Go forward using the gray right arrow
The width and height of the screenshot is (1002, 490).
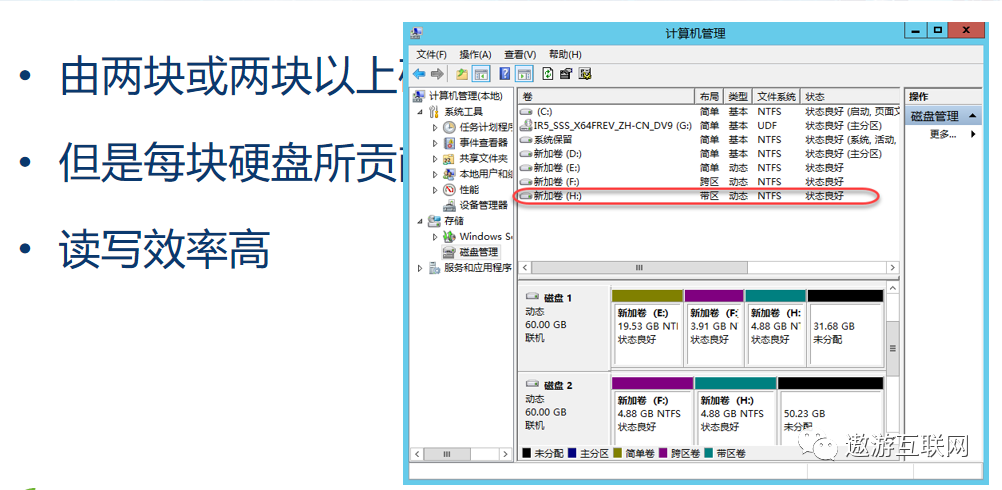pyautogui.click(x=437, y=74)
